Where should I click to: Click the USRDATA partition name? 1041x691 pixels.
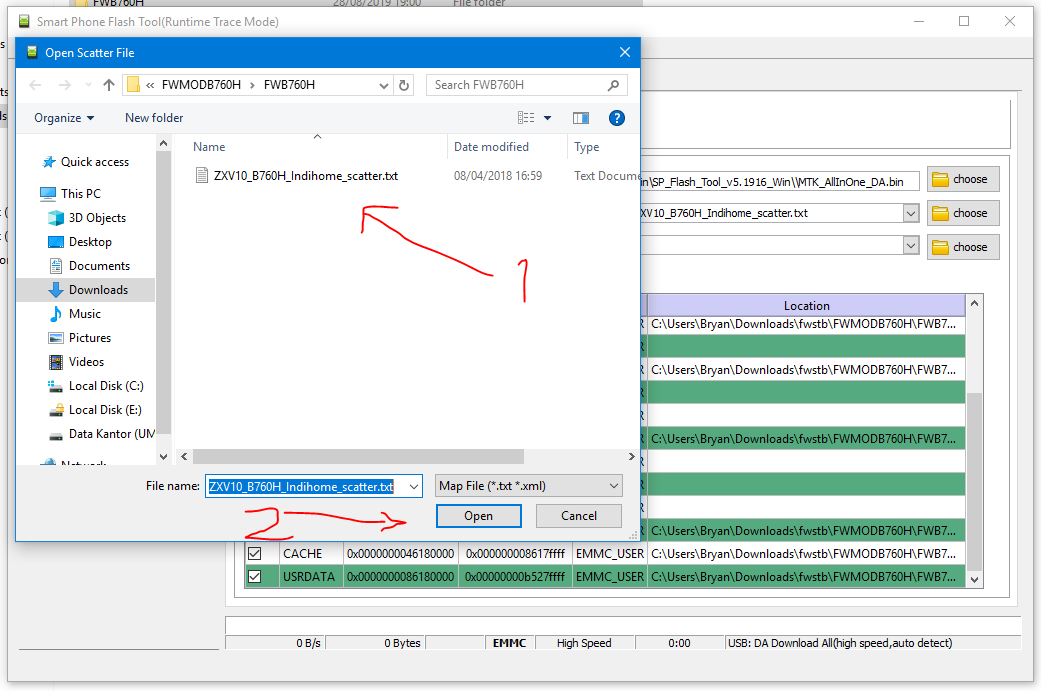[309, 577]
